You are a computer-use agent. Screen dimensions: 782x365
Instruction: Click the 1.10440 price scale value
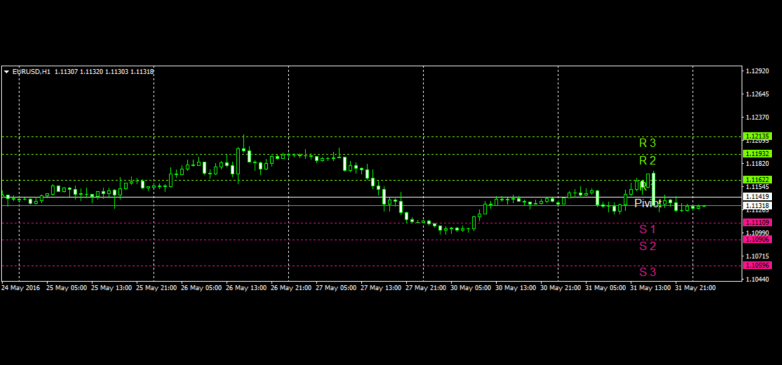coord(757,279)
